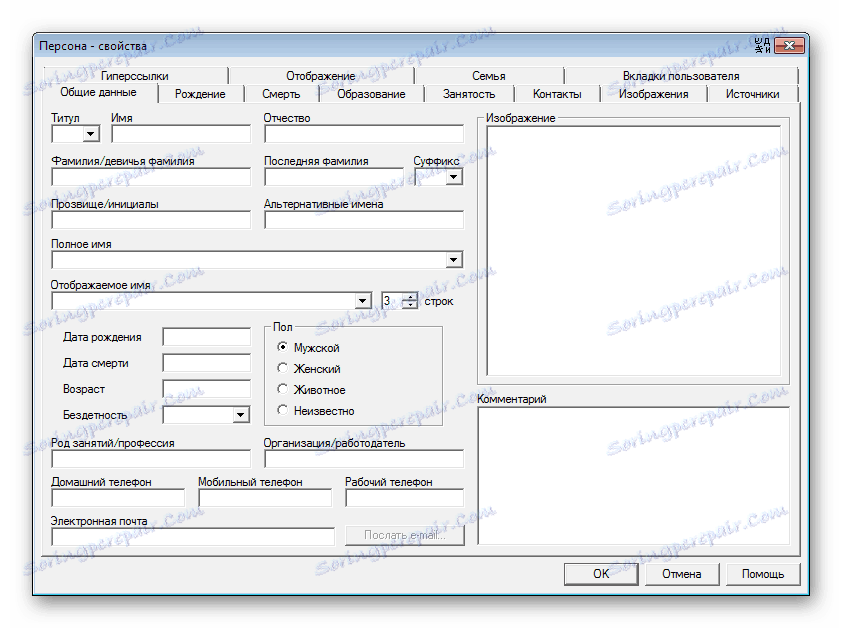842x628 pixels.
Task: Select the Мужской gender radio button
Action: [282, 347]
